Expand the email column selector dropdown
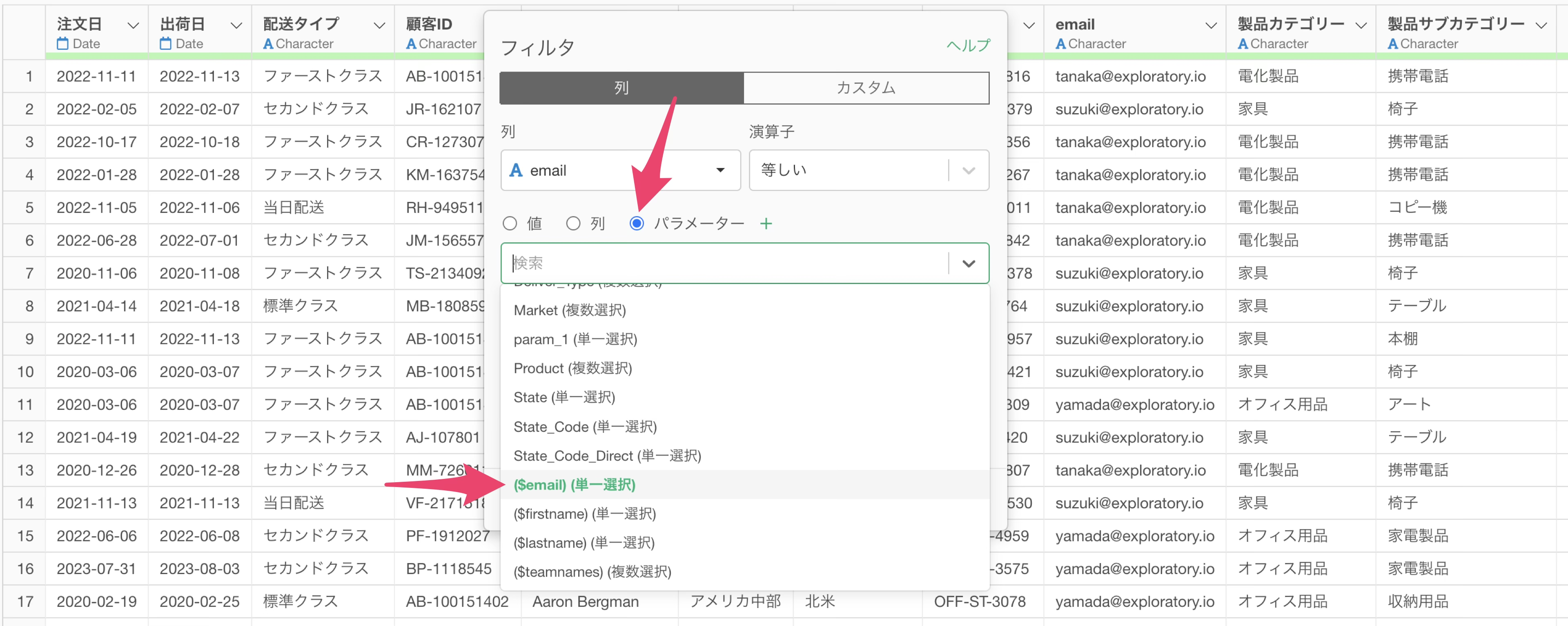The height and width of the screenshot is (626, 1568). [720, 170]
